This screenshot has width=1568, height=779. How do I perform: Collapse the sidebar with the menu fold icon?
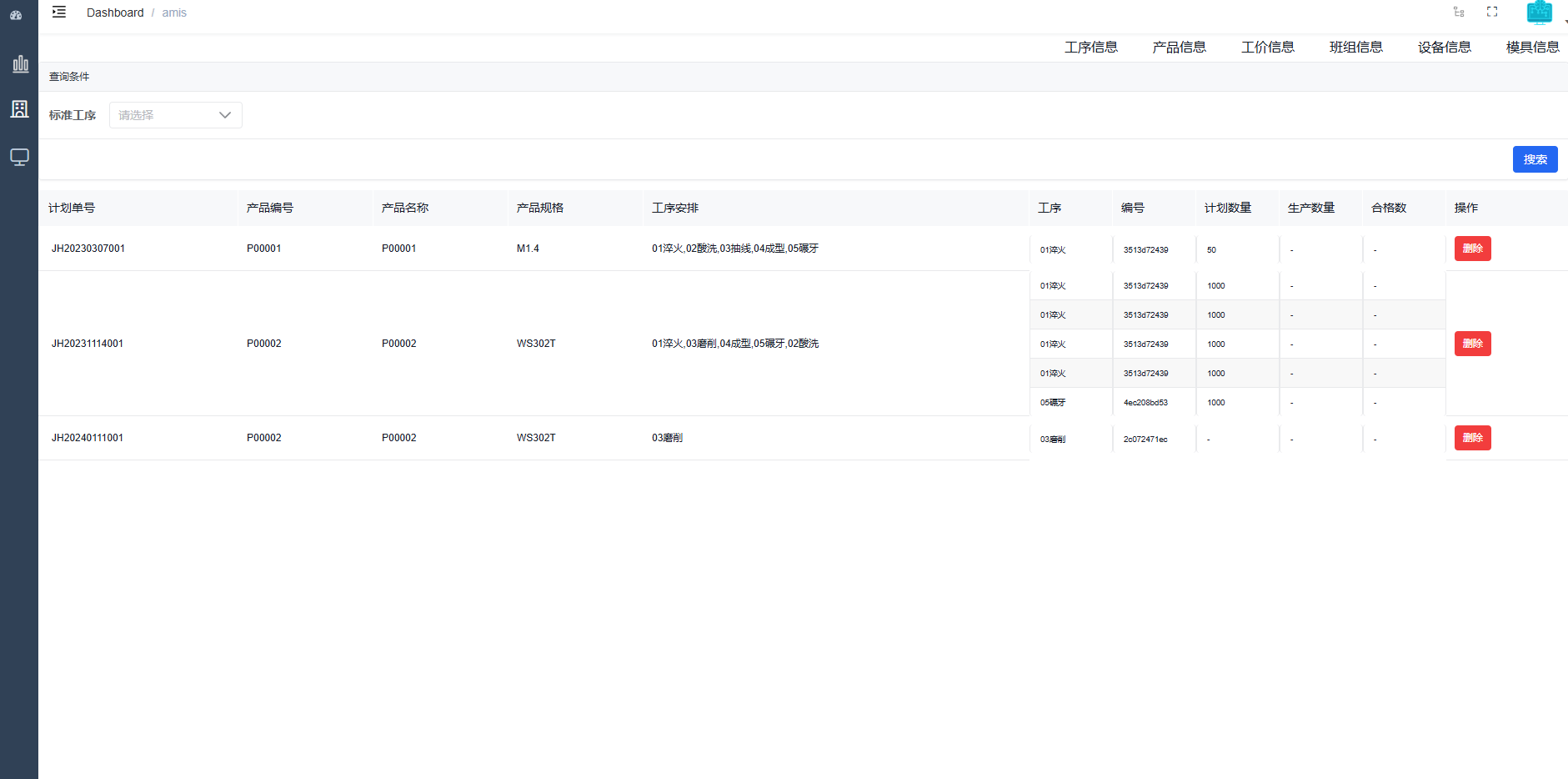59,12
